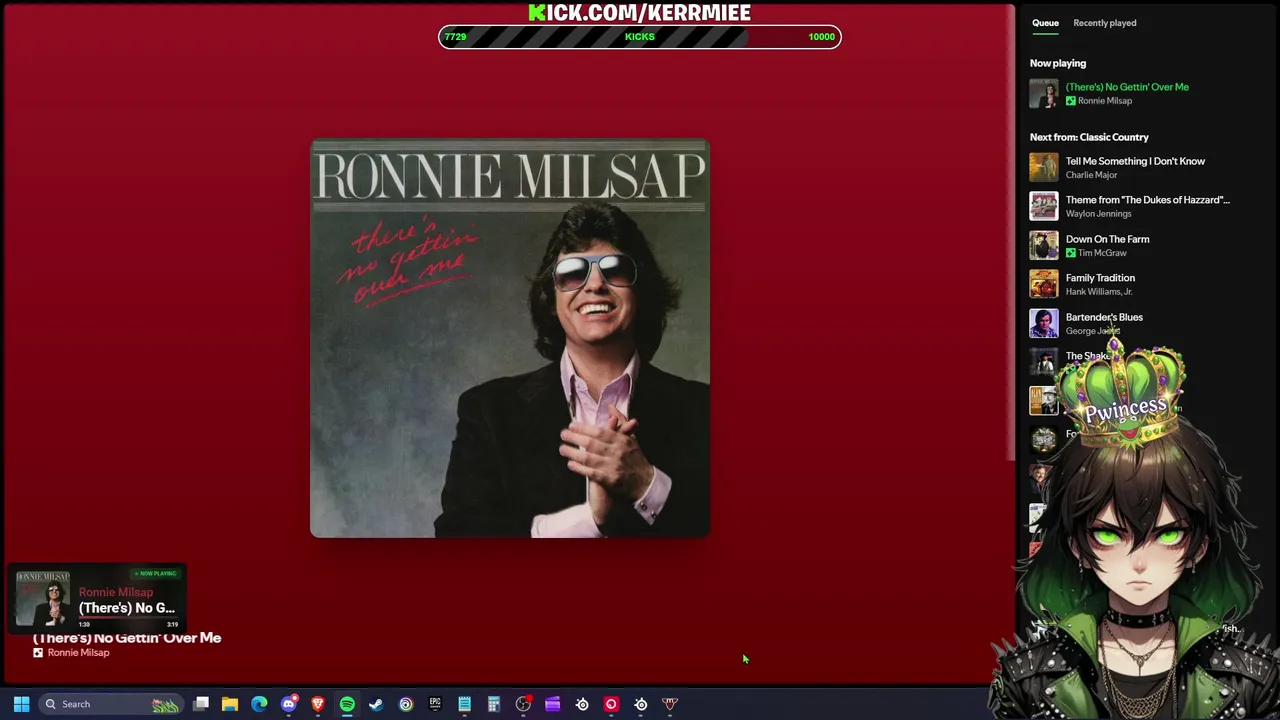Click the bottom-left song title 'No Gettin' Over Me'
This screenshot has width=1280, height=720.
(127, 638)
